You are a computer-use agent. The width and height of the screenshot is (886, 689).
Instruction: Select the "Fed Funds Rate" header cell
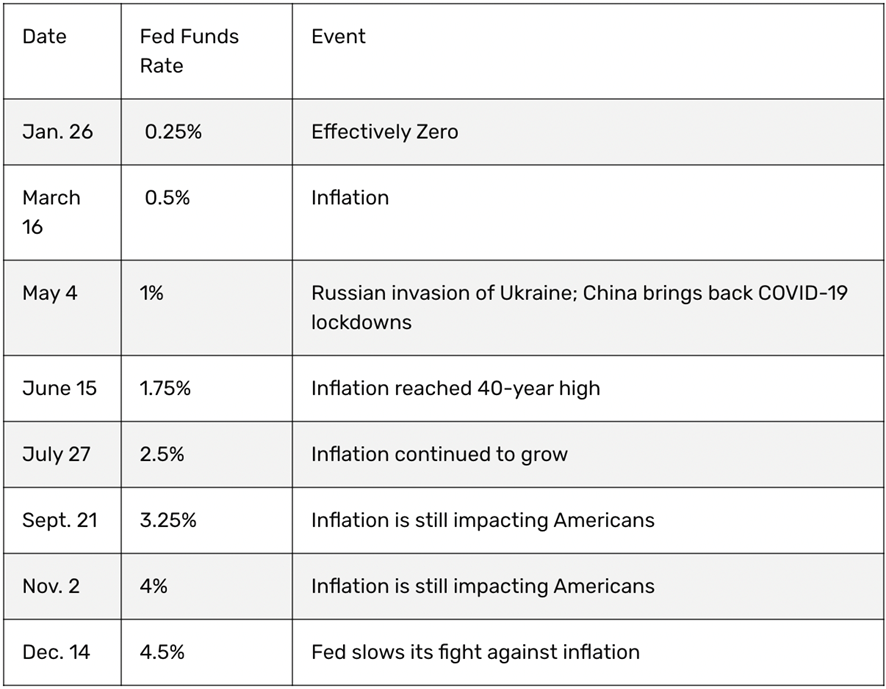click(x=189, y=51)
